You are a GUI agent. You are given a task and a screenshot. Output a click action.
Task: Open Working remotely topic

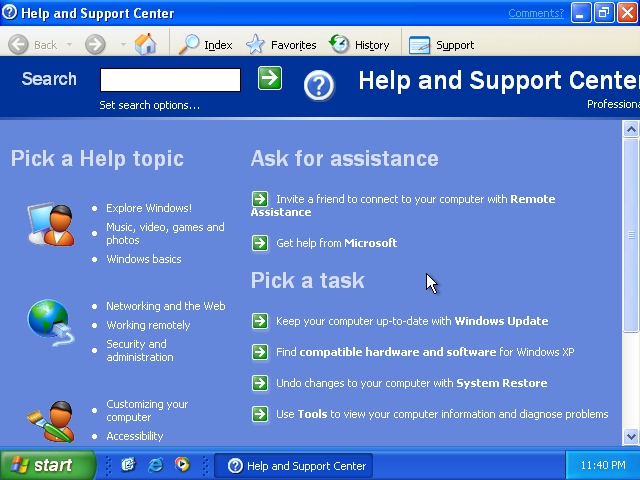coord(148,325)
